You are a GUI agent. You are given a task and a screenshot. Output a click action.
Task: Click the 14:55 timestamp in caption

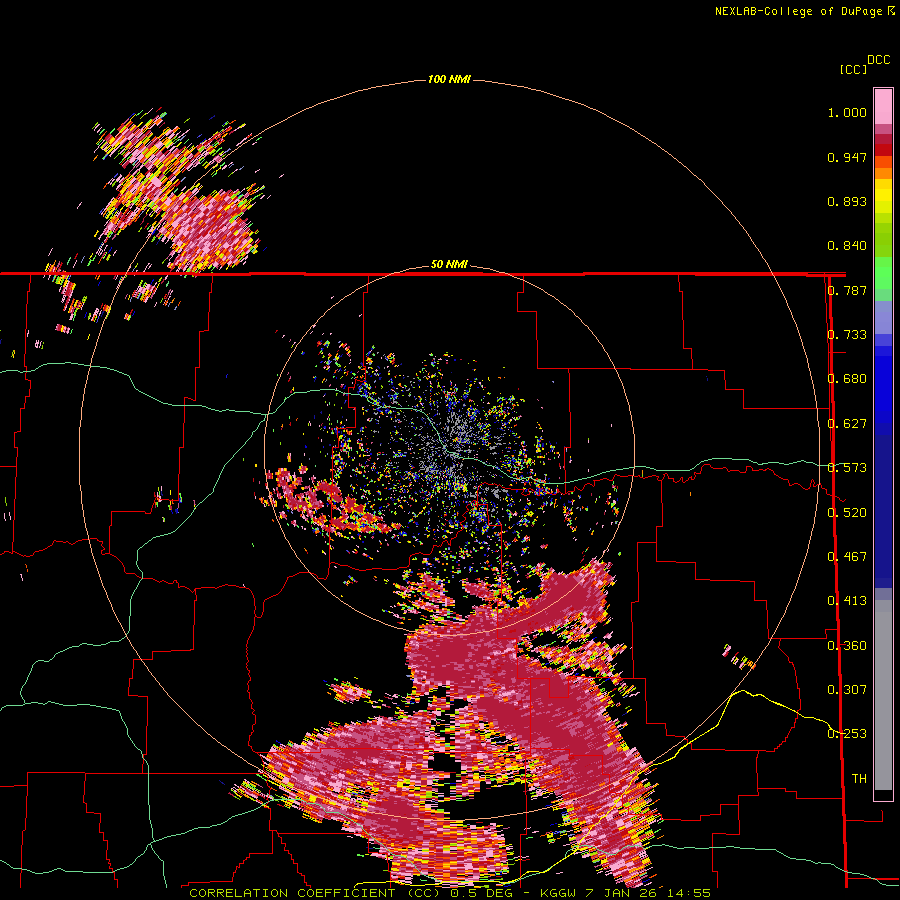tap(688, 893)
